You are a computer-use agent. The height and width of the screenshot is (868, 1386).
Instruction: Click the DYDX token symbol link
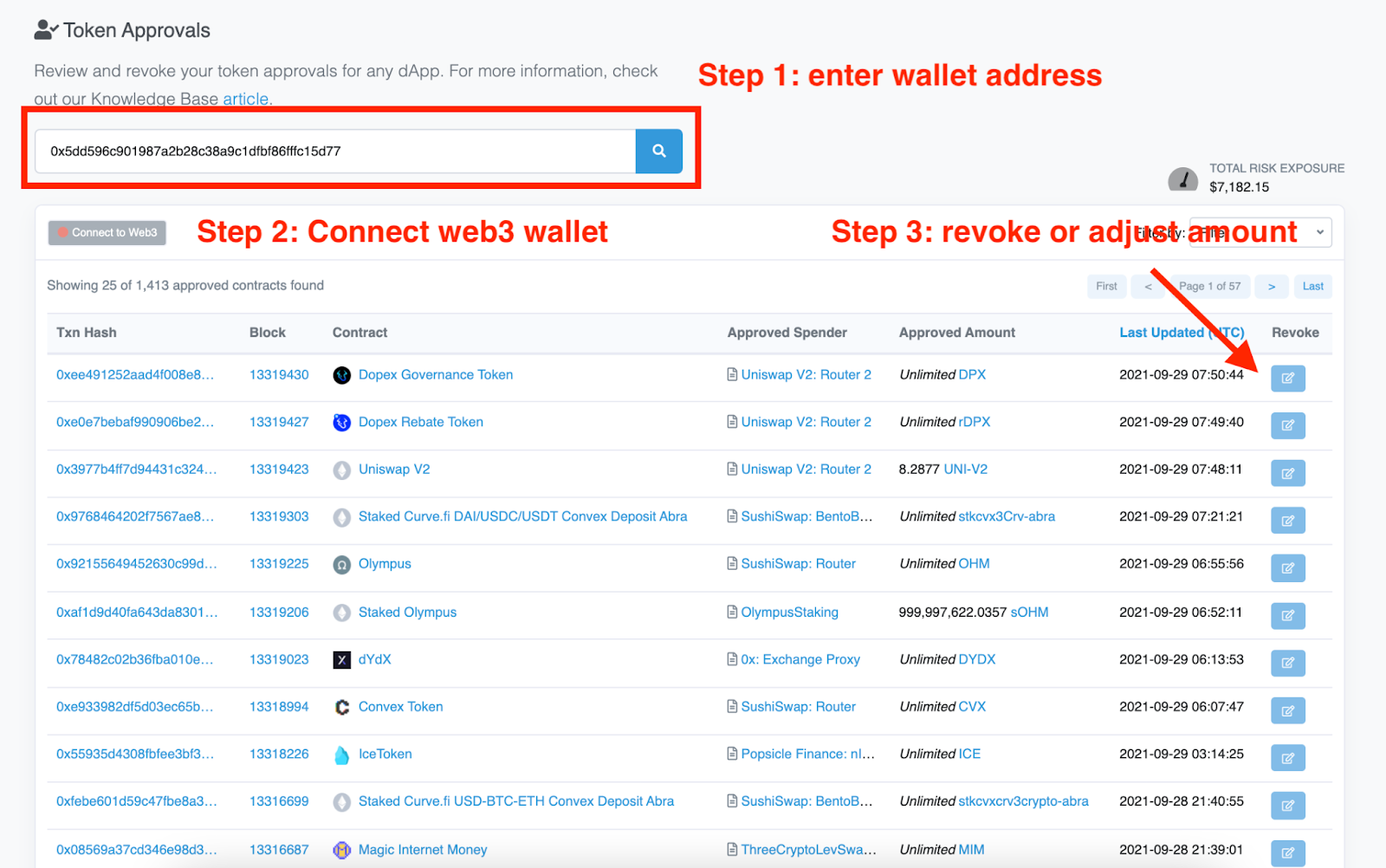pos(977,659)
